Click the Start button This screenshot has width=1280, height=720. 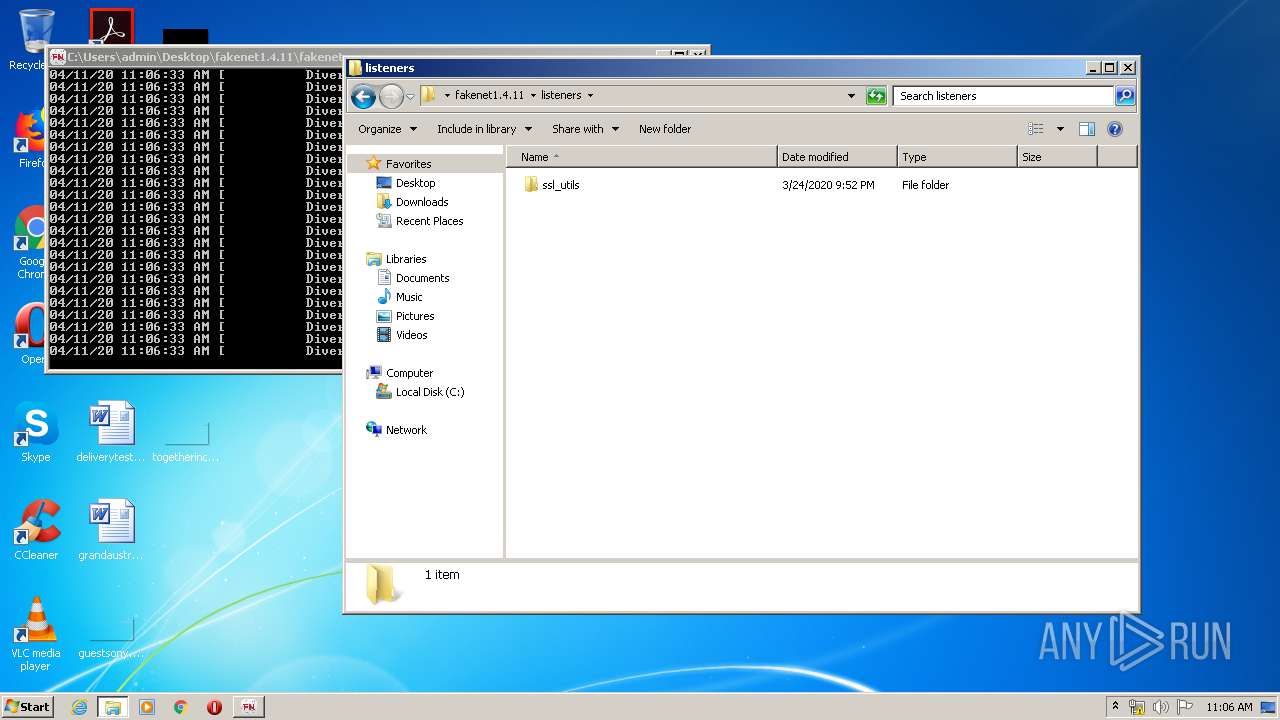(x=27, y=706)
